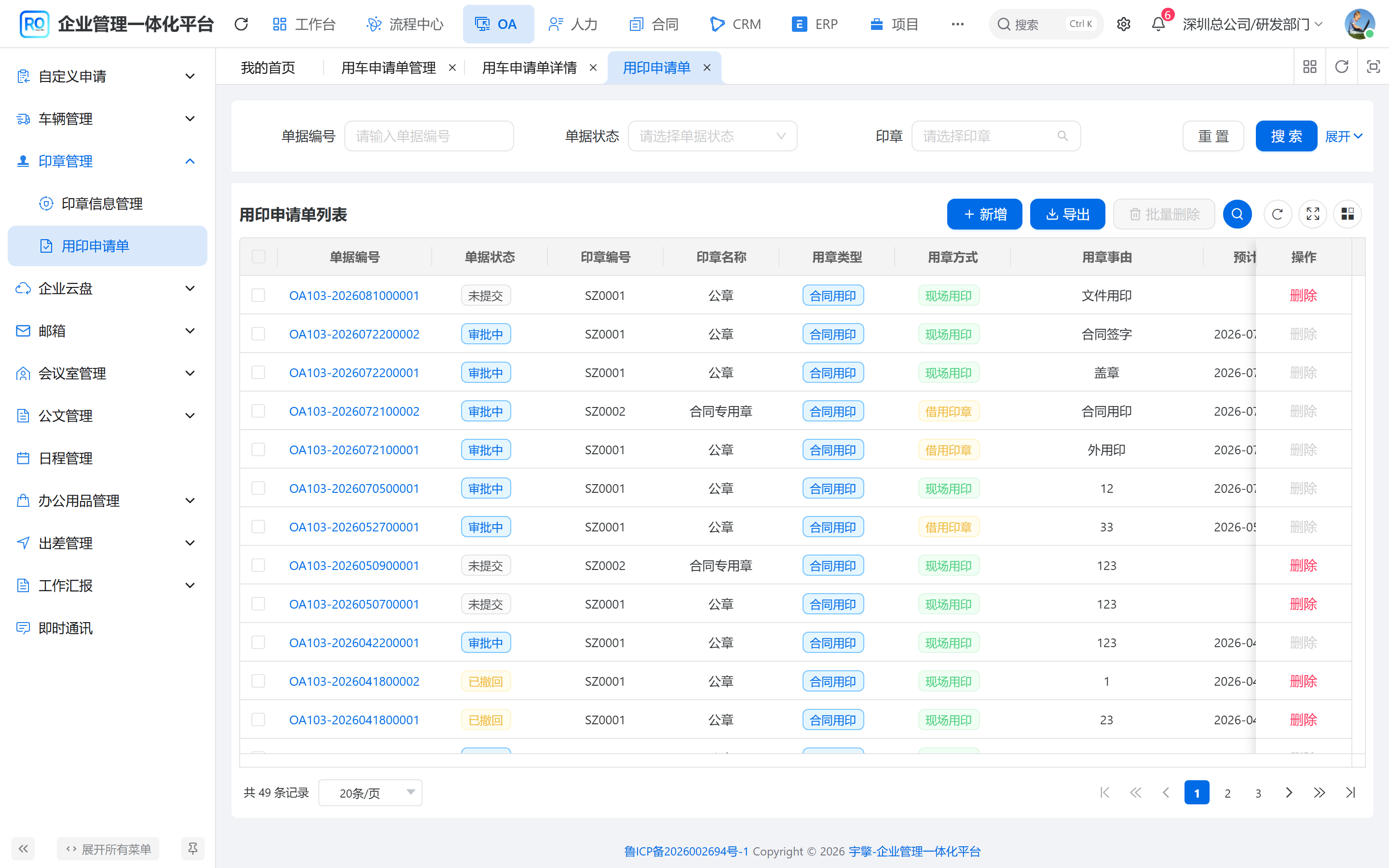Open the column settings grid icon
This screenshot has width=1389, height=868.
(x=1348, y=214)
